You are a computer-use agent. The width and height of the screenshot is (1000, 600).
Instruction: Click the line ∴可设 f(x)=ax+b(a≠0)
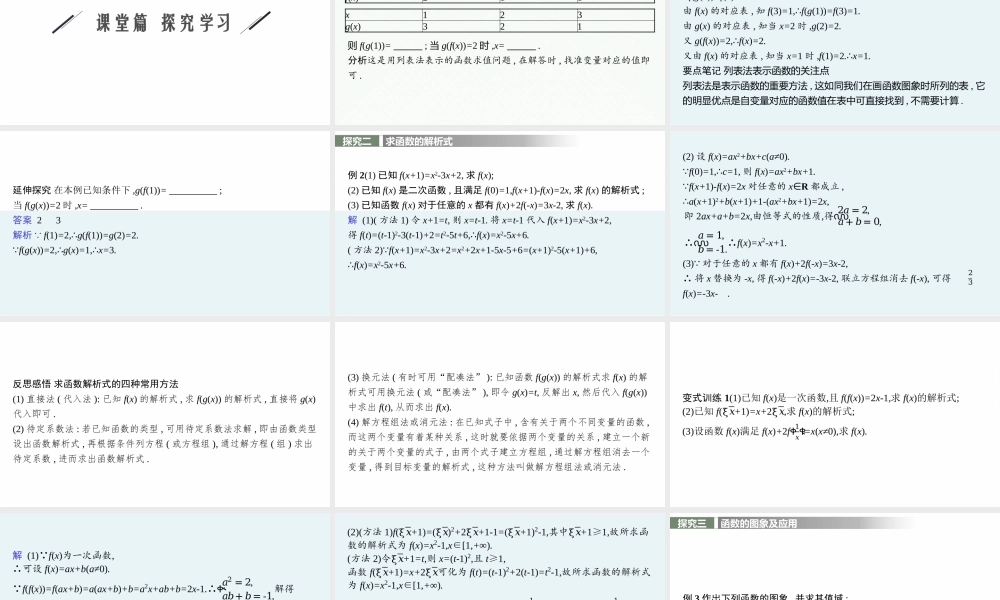(61, 569)
